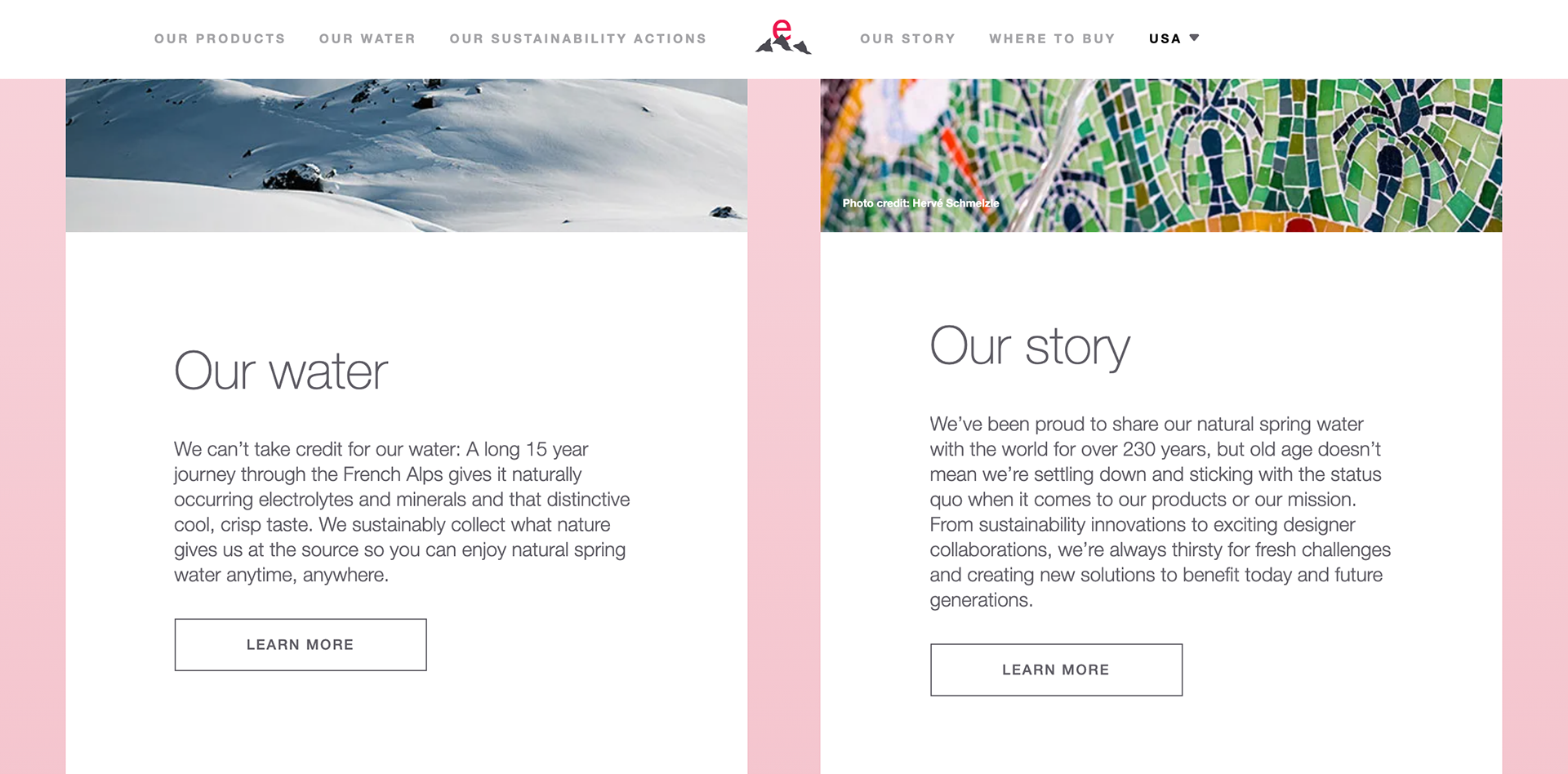Click the Photo credit Hervé Schmelzle caption
Viewport: 1568px width, 774px height.
click(x=920, y=203)
